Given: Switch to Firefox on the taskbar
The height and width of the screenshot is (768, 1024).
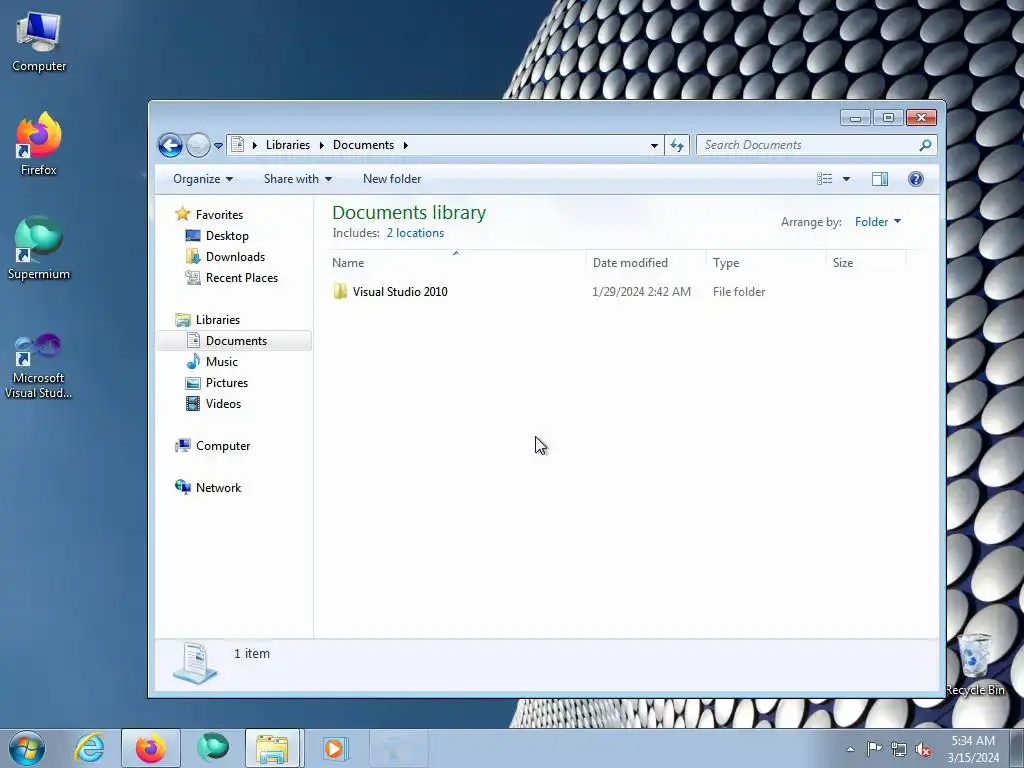Looking at the screenshot, I should tap(151, 748).
